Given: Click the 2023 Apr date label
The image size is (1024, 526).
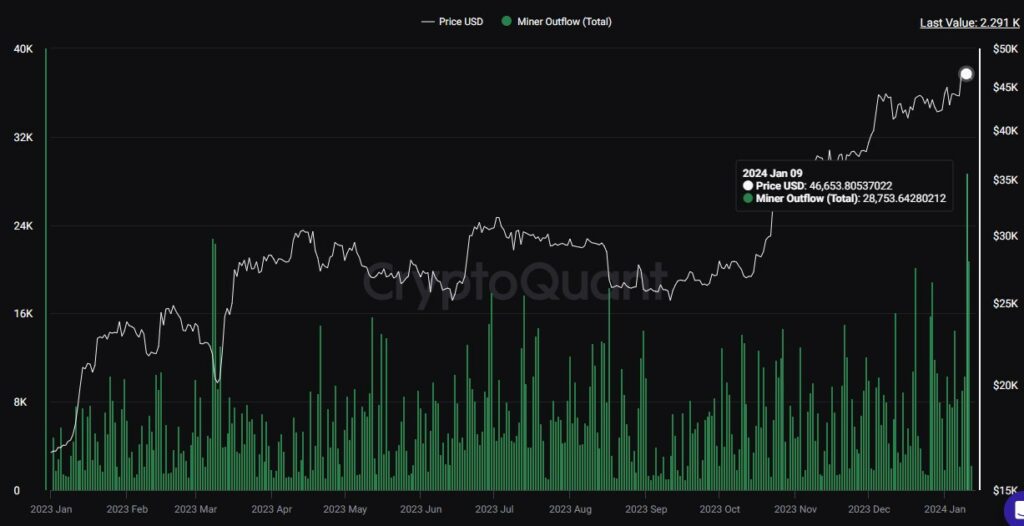Looking at the screenshot, I should point(271,509).
